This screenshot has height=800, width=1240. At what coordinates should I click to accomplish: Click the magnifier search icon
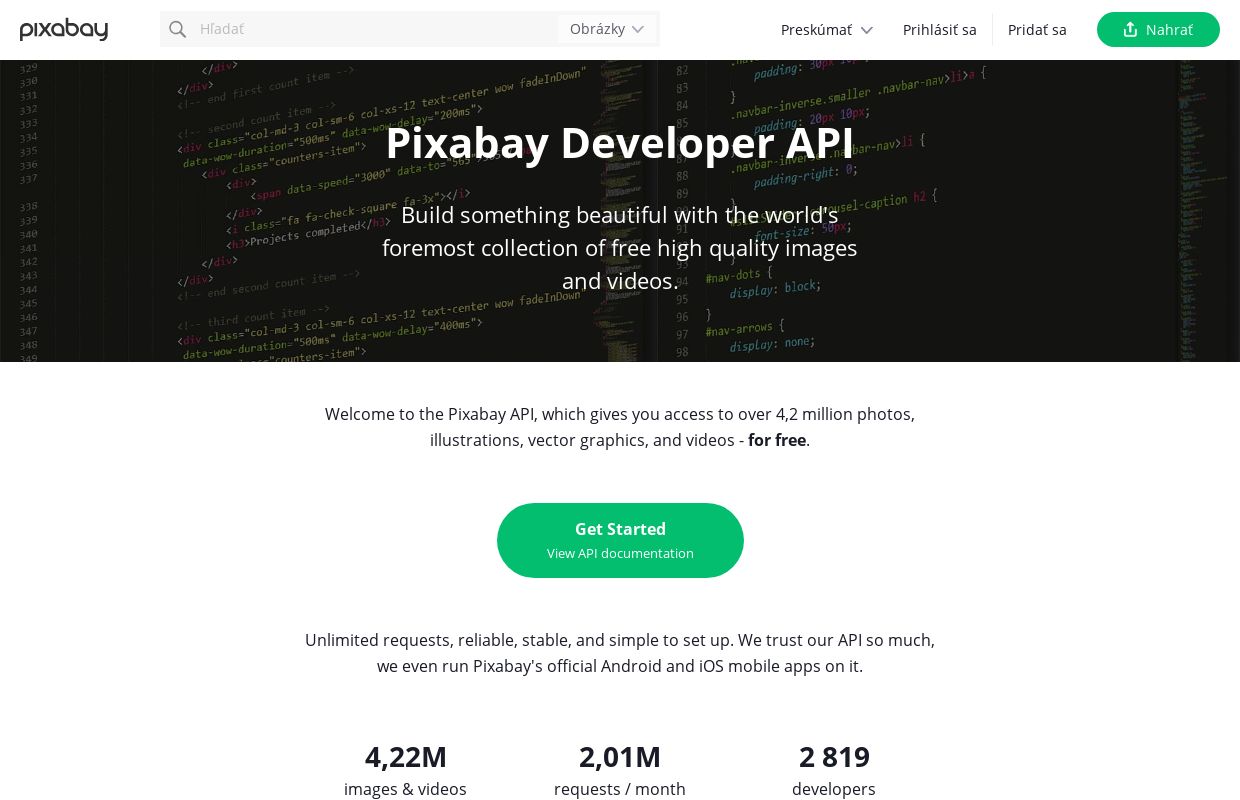178,29
